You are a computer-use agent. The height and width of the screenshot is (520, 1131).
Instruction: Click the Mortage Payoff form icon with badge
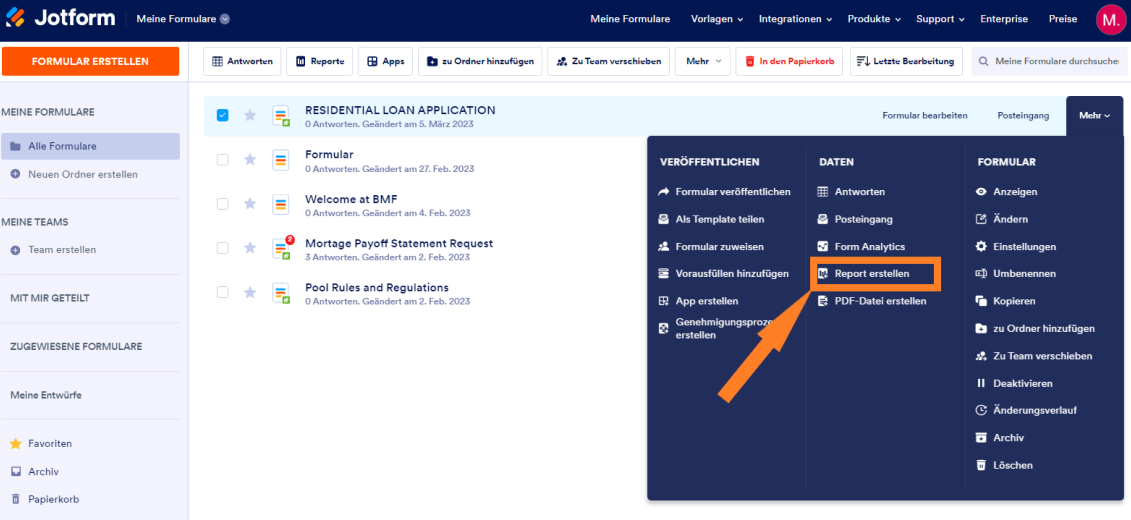click(x=281, y=247)
